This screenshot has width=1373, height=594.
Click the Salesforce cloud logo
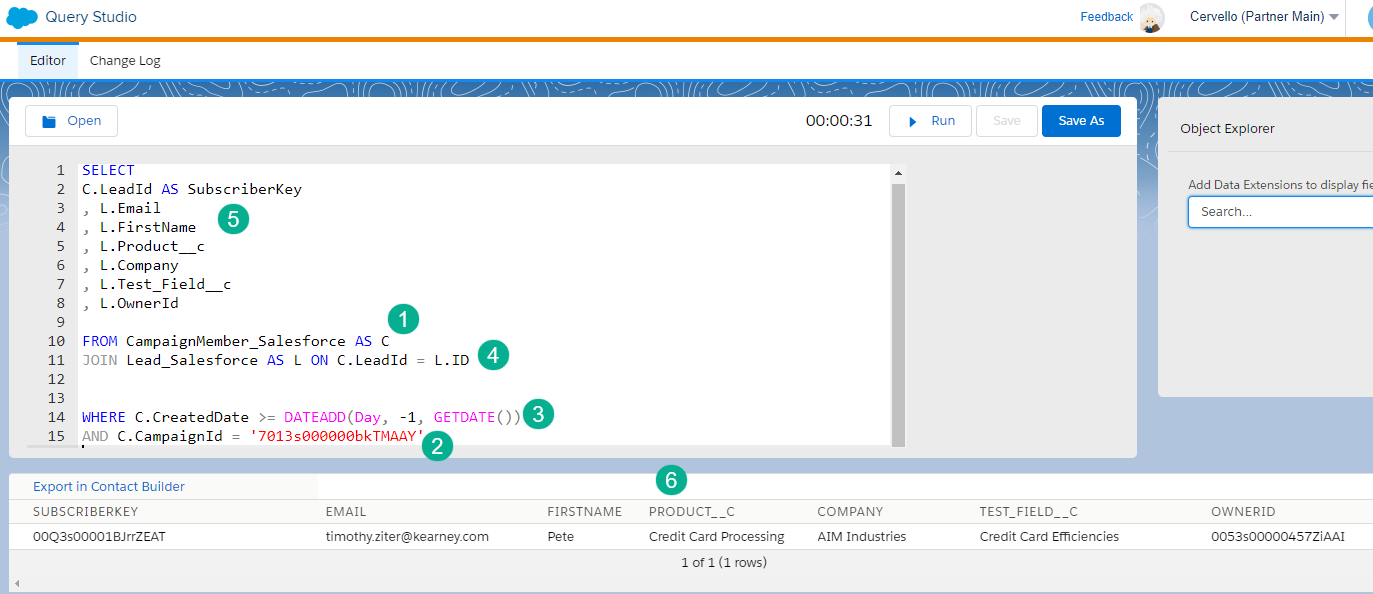point(22,17)
